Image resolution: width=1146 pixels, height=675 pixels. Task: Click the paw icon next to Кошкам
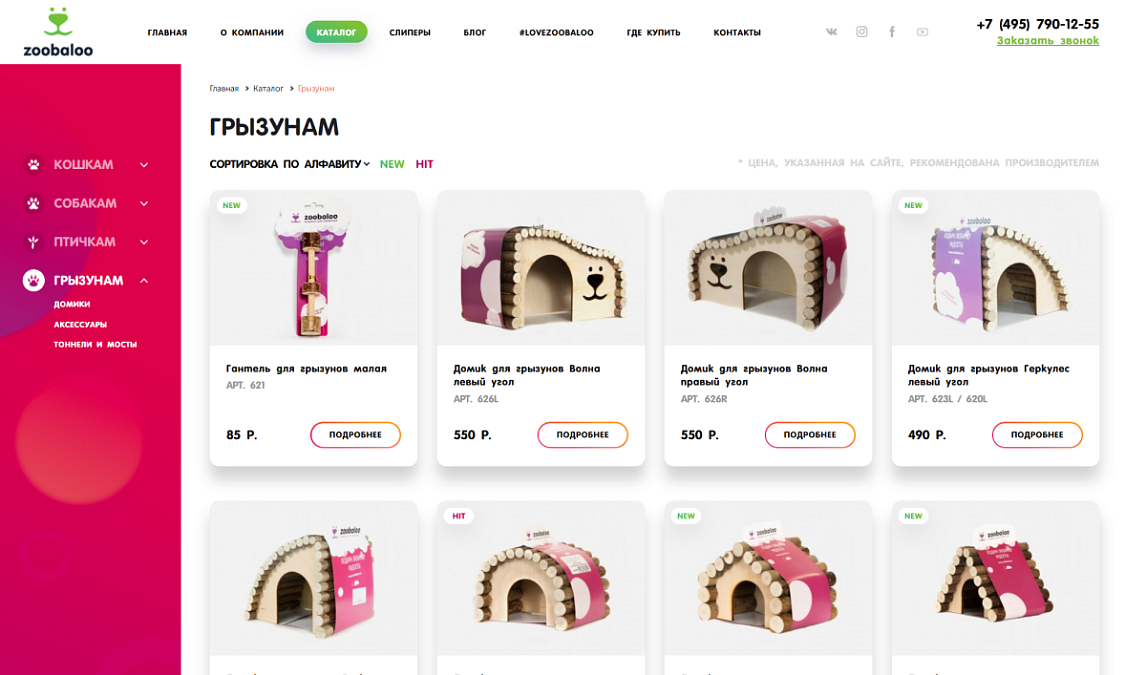click(34, 164)
